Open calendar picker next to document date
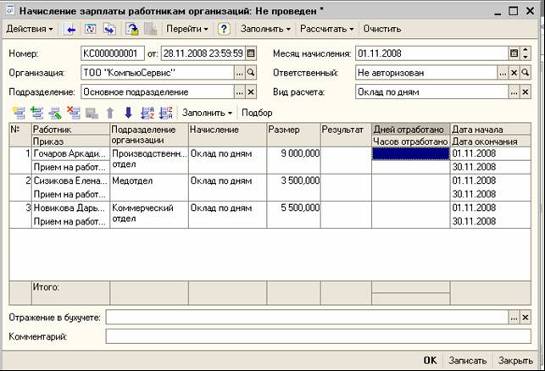Viewport: 545px width, 371px height. 251,54
